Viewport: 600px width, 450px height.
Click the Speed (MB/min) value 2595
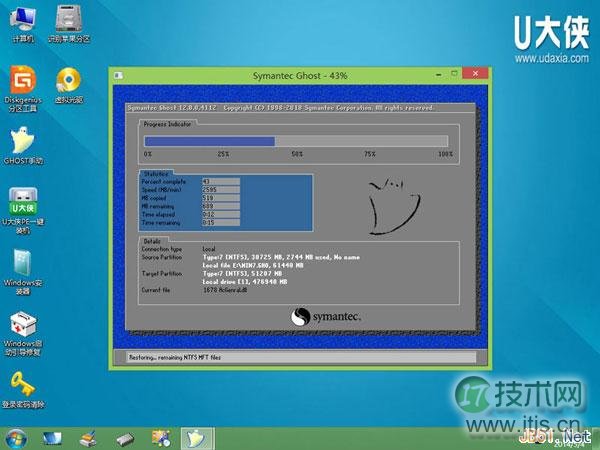[221, 189]
